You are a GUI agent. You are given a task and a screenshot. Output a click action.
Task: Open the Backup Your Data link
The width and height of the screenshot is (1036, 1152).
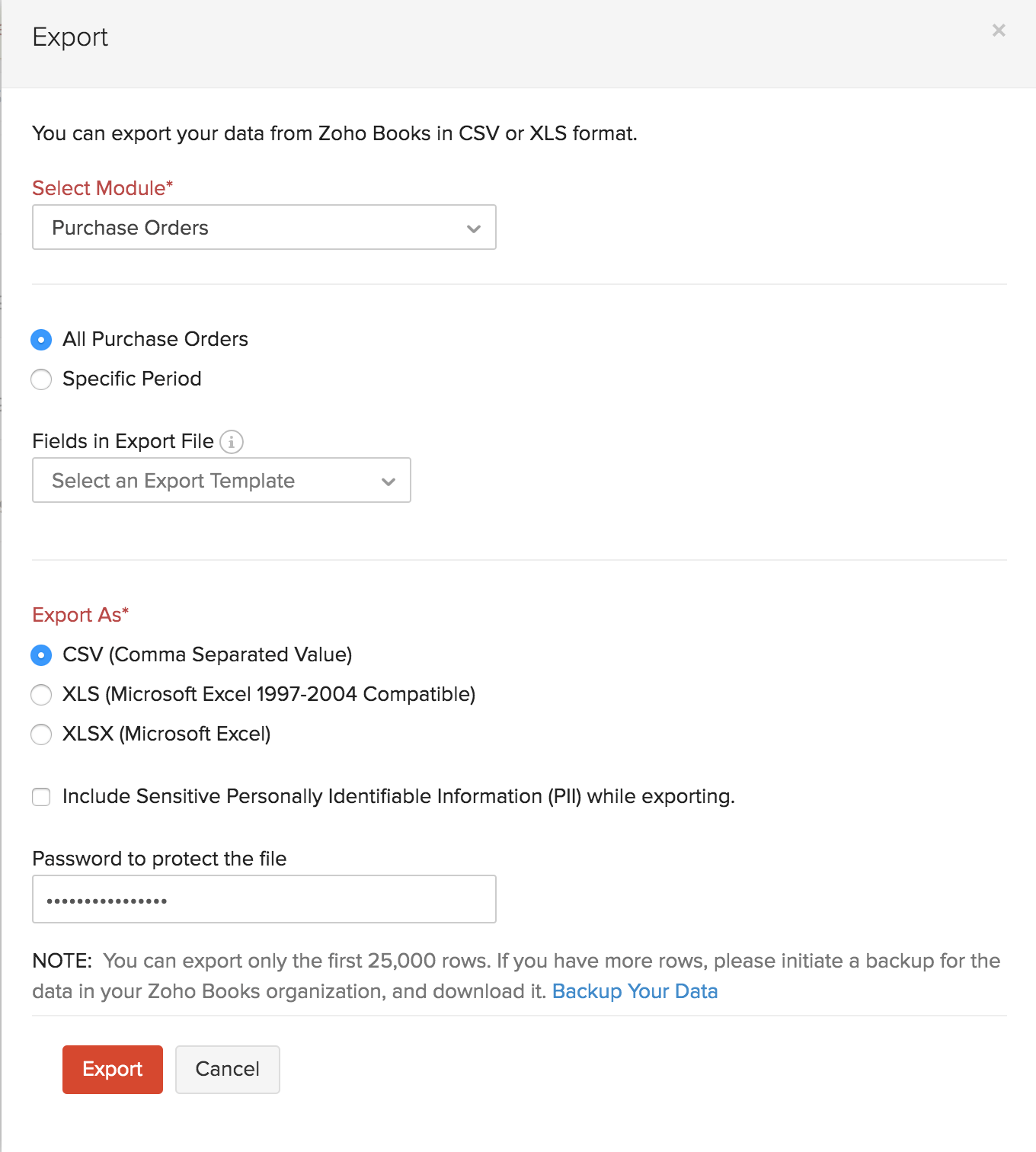(x=635, y=990)
